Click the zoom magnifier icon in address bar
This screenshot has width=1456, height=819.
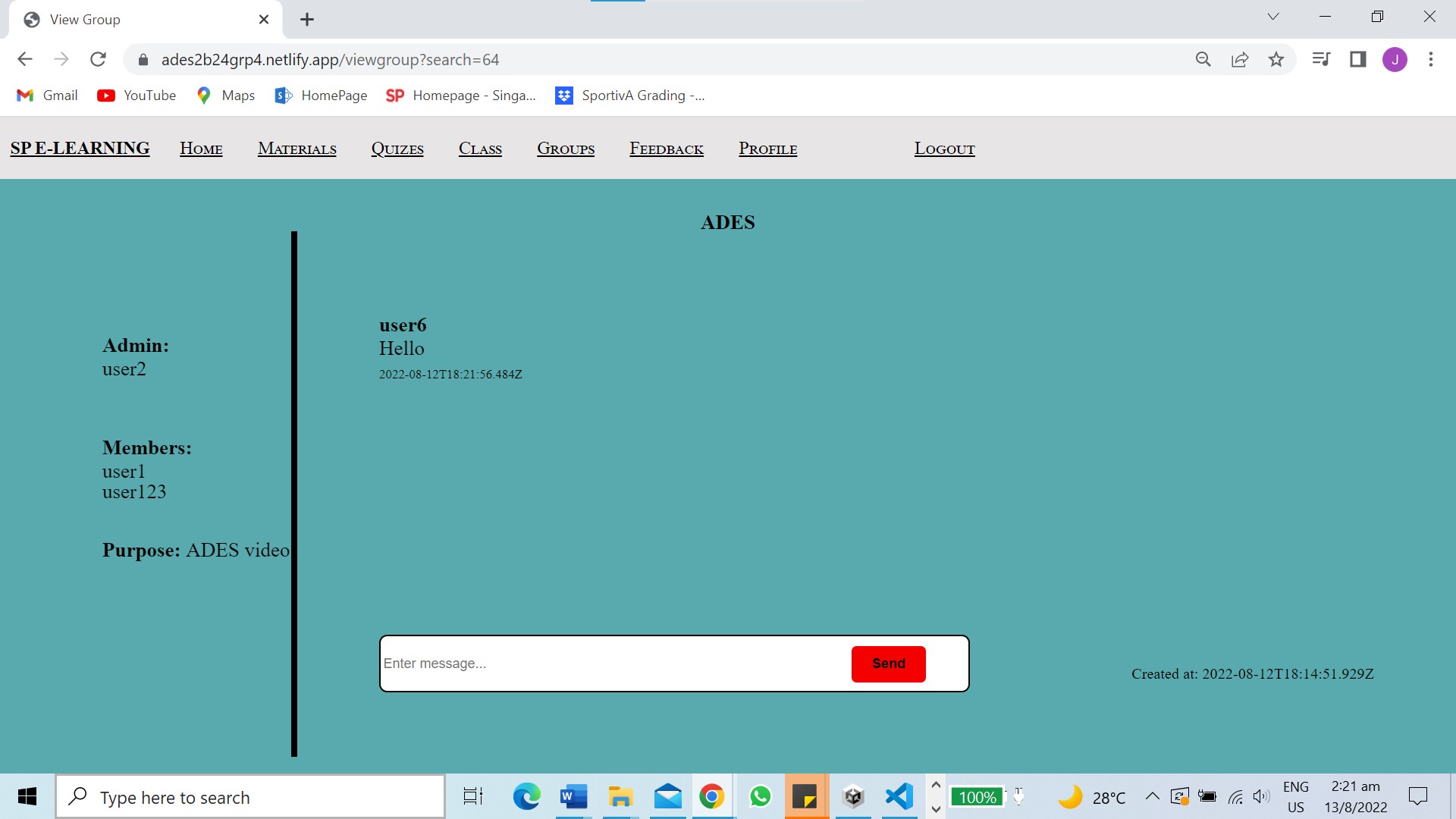pos(1203,59)
